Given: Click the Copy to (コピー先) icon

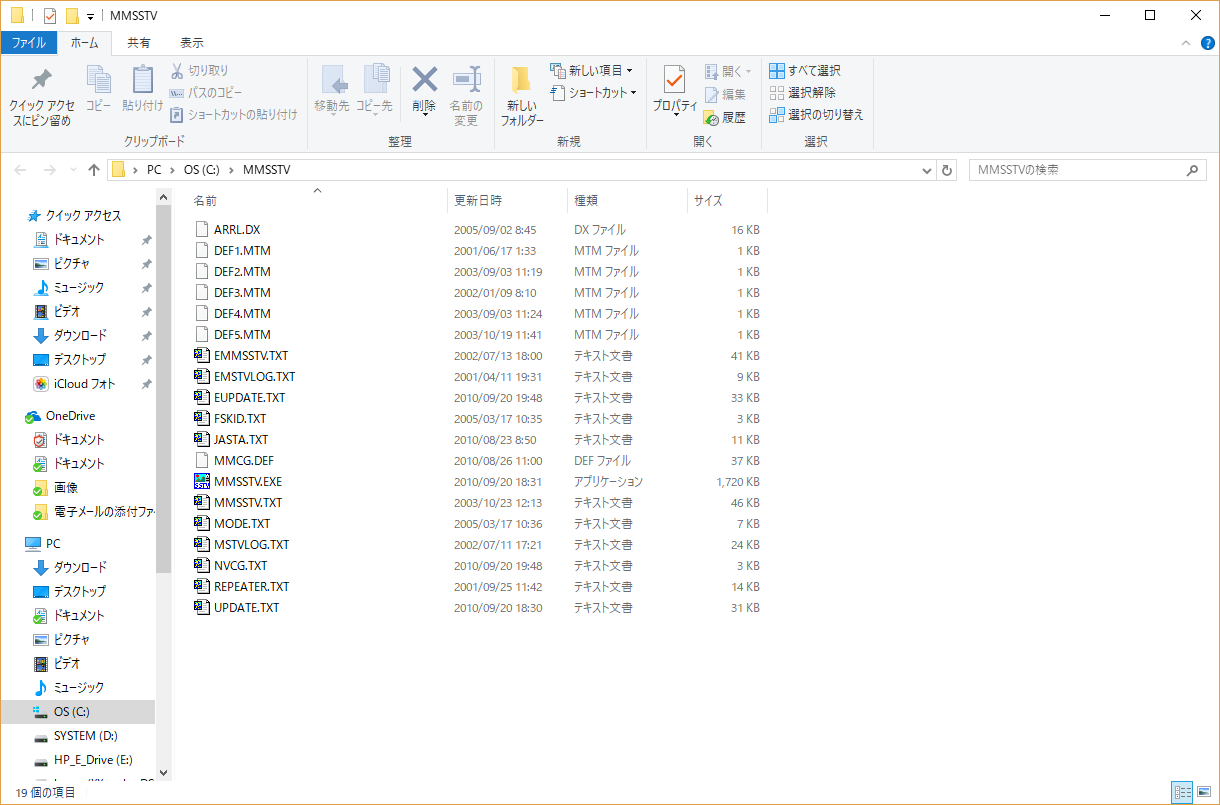Looking at the screenshot, I should (376, 80).
